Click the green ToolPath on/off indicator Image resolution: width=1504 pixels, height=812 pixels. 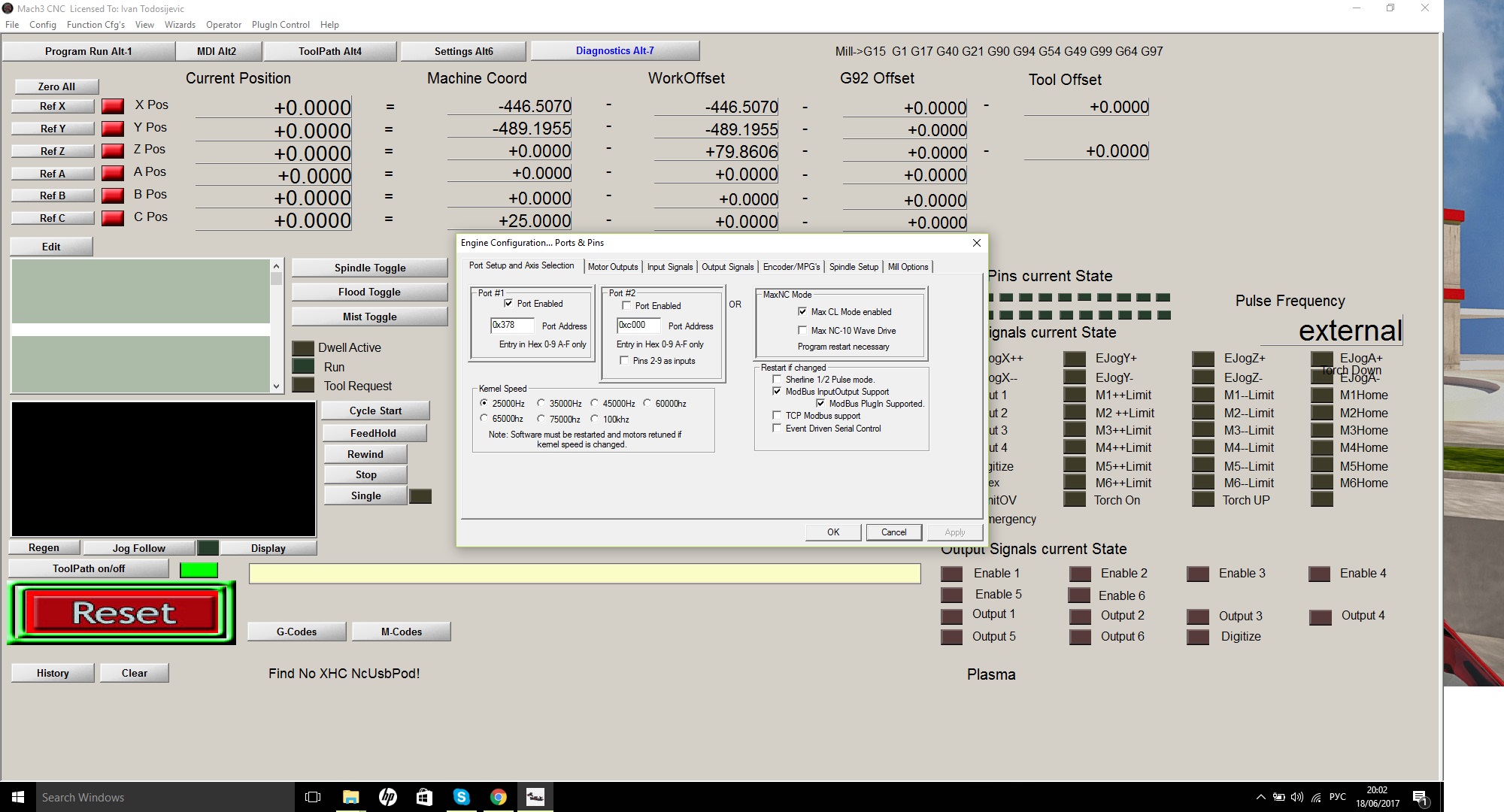[x=199, y=570]
